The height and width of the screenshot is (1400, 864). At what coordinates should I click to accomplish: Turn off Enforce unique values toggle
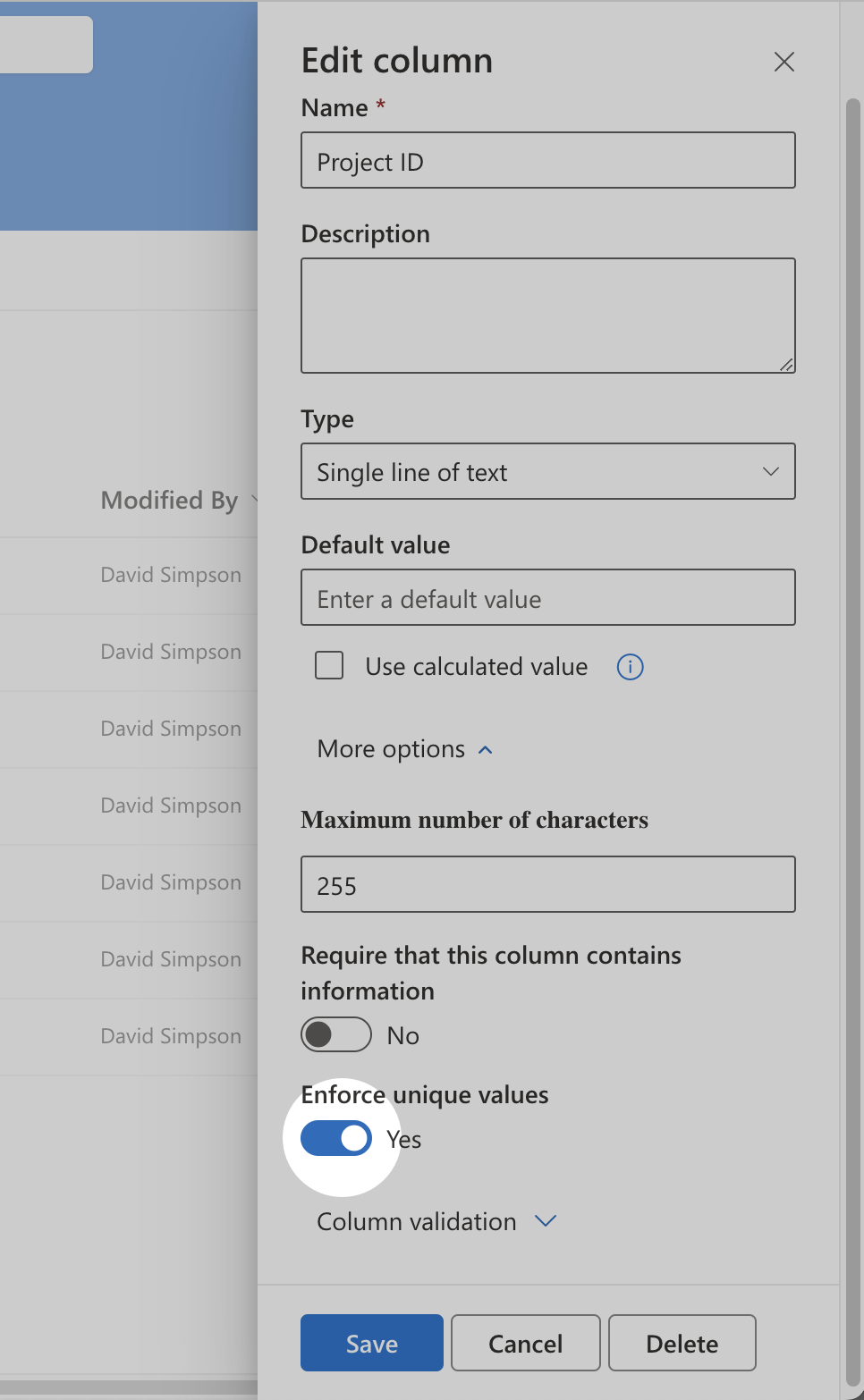click(336, 1139)
